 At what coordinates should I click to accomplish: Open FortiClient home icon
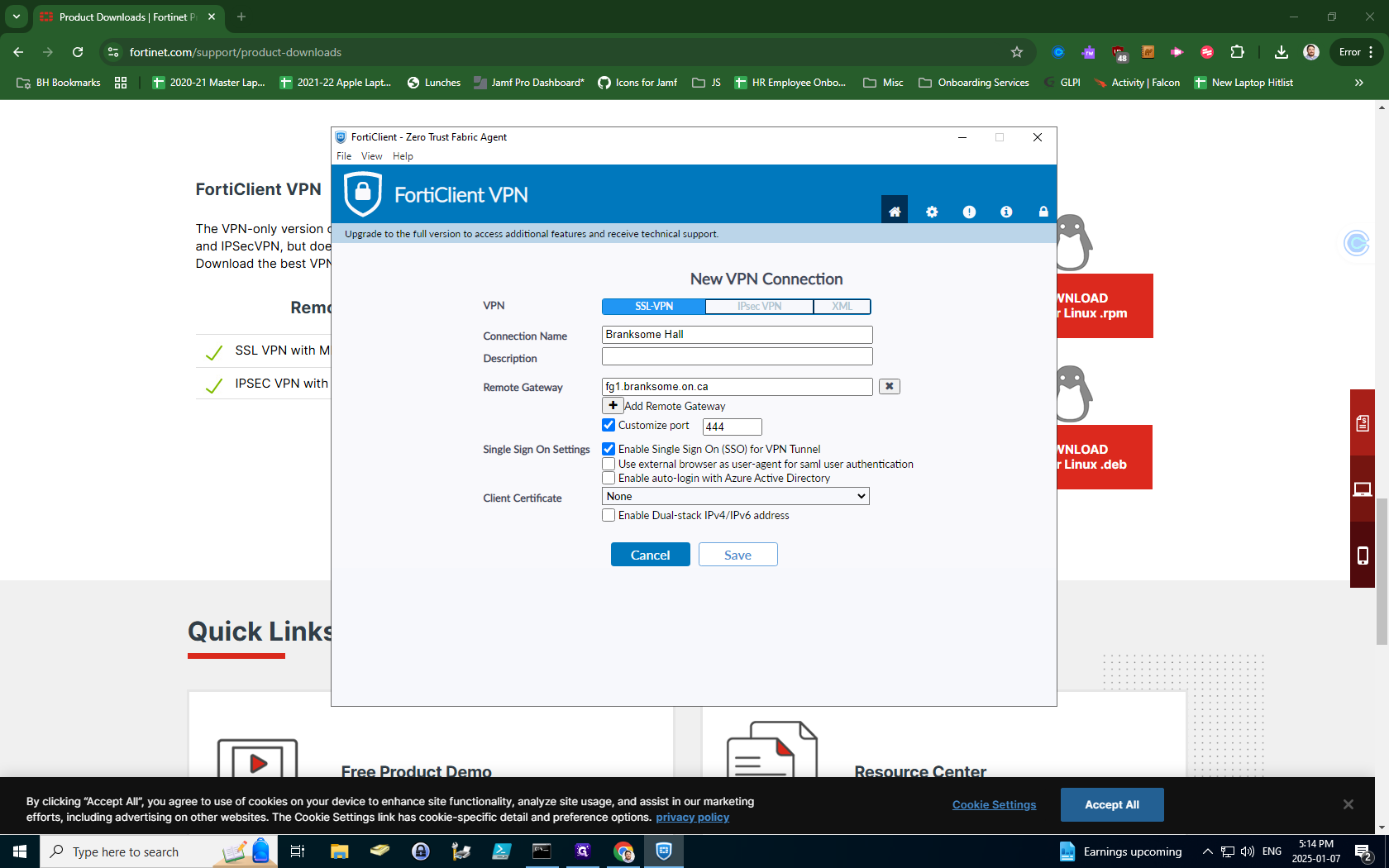(x=894, y=212)
